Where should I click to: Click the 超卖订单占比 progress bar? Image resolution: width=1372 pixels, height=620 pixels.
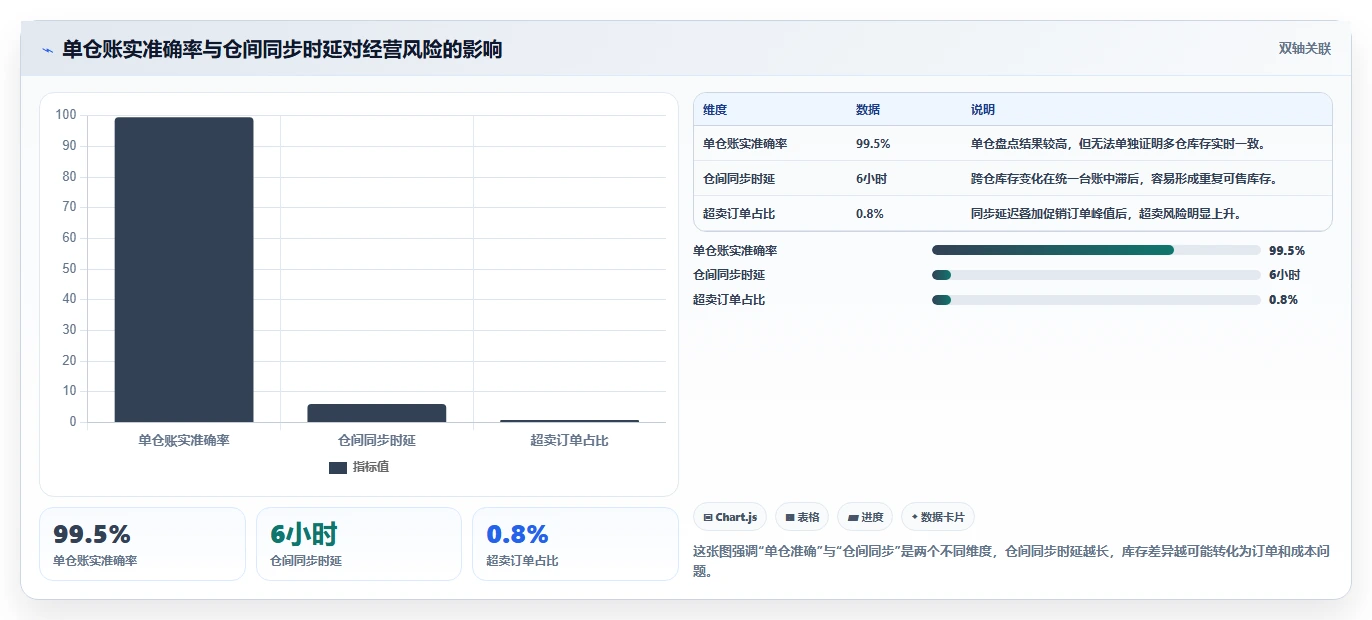1096,300
